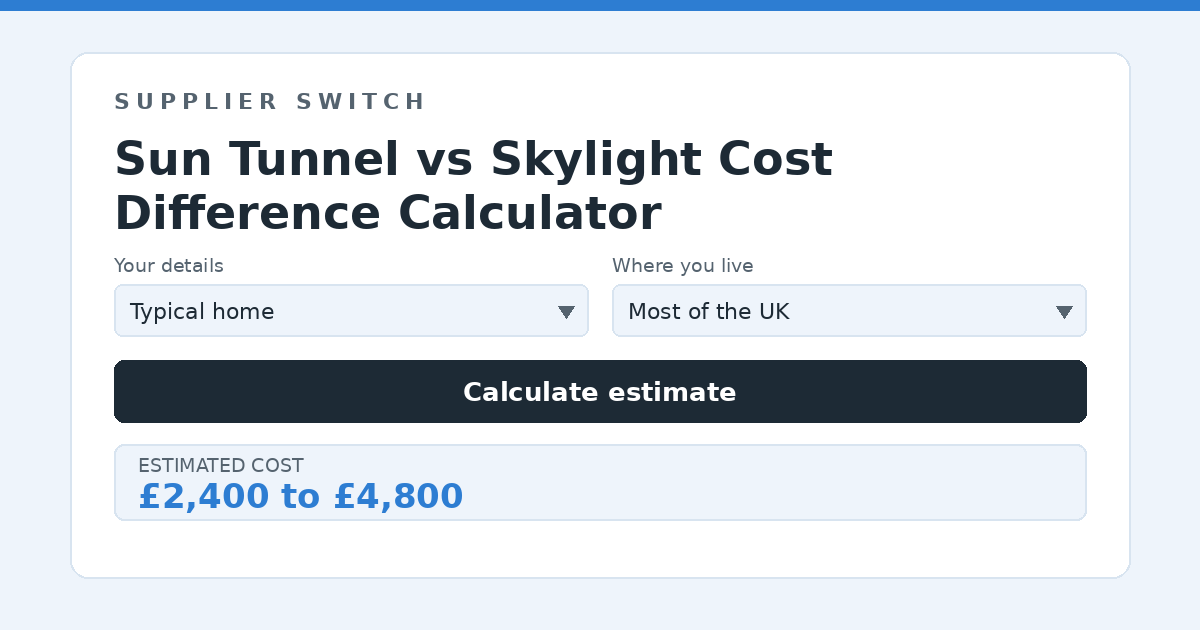Click the blue top banner bar
The image size is (1200, 630).
pyautogui.click(x=600, y=5)
